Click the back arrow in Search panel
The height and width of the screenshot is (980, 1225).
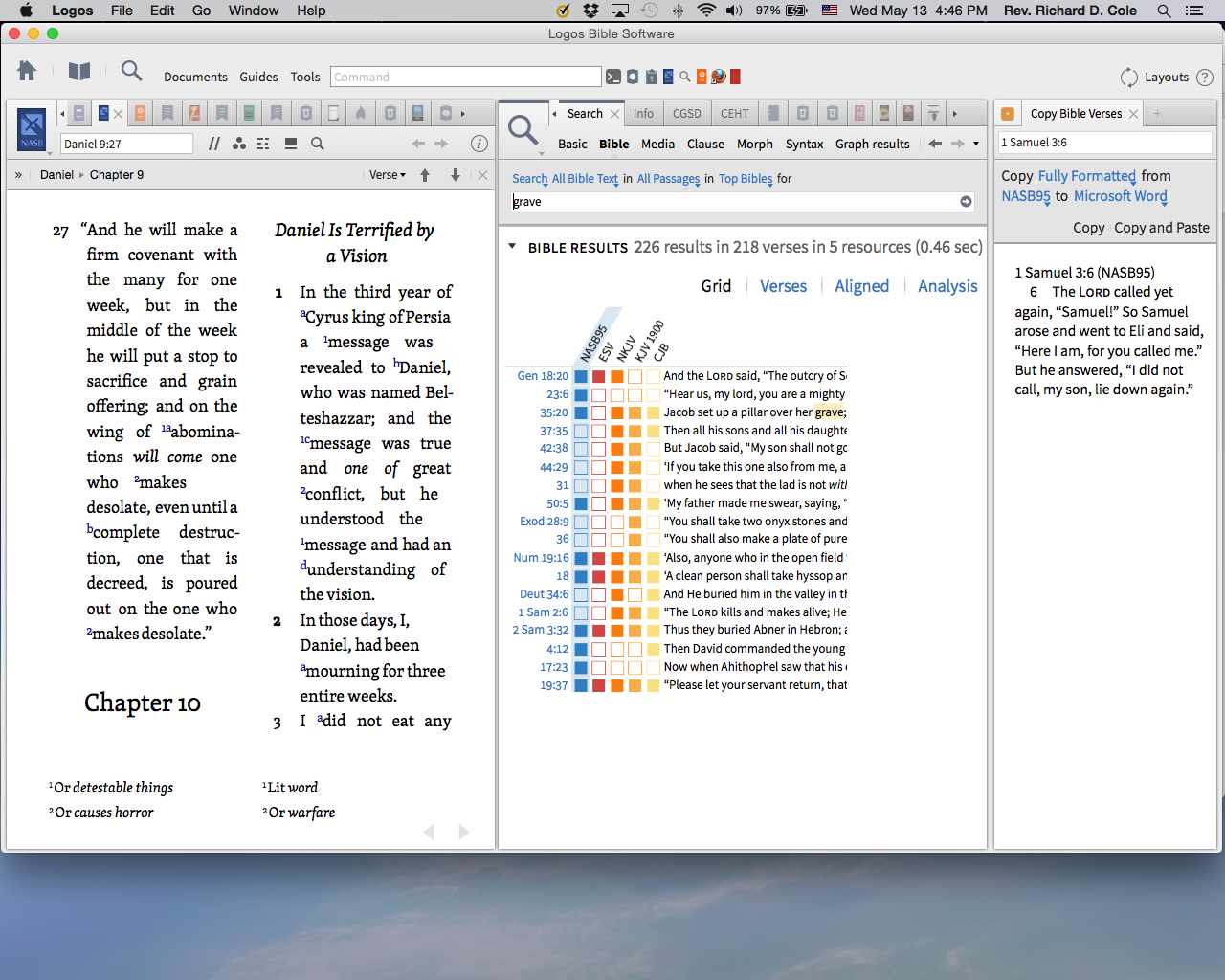pos(935,144)
